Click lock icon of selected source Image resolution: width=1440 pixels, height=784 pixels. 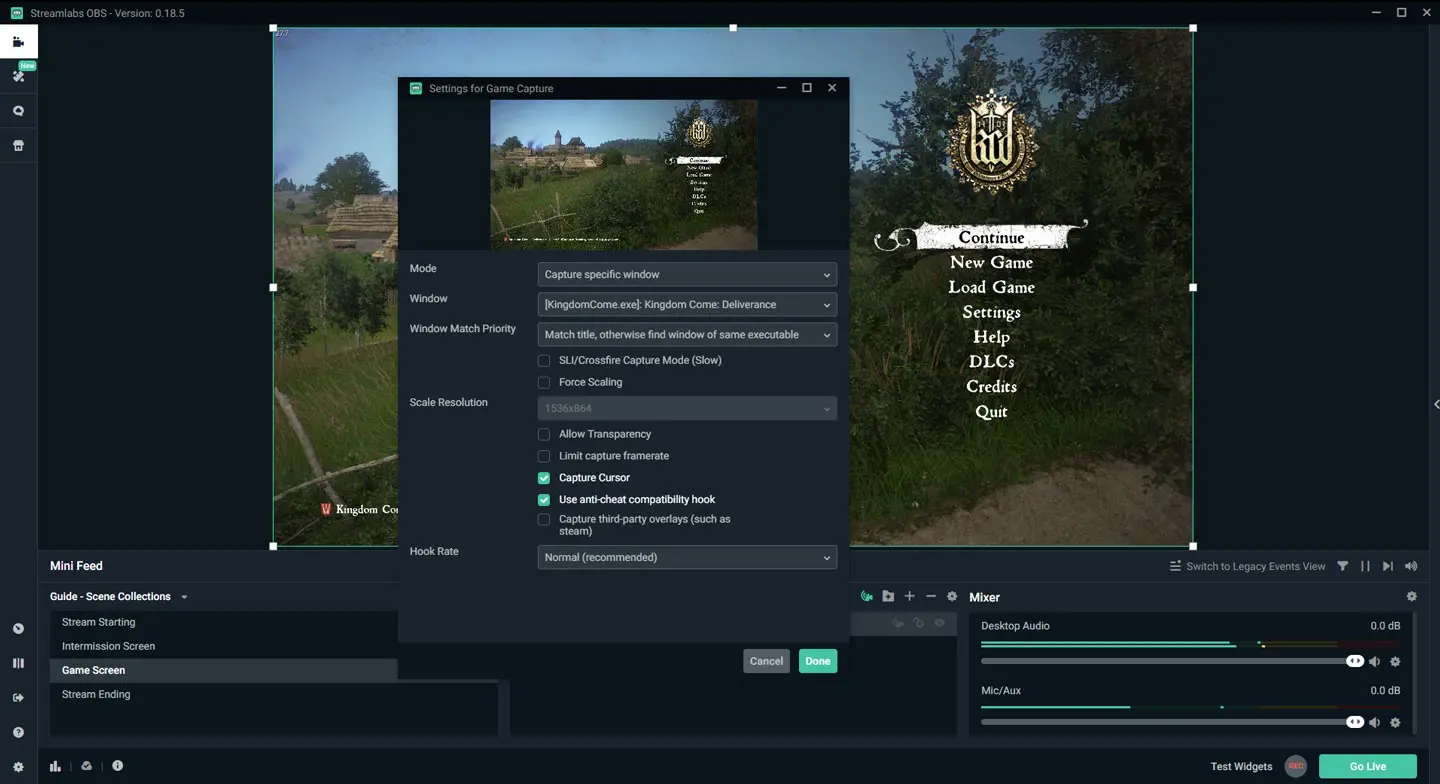click(x=919, y=623)
